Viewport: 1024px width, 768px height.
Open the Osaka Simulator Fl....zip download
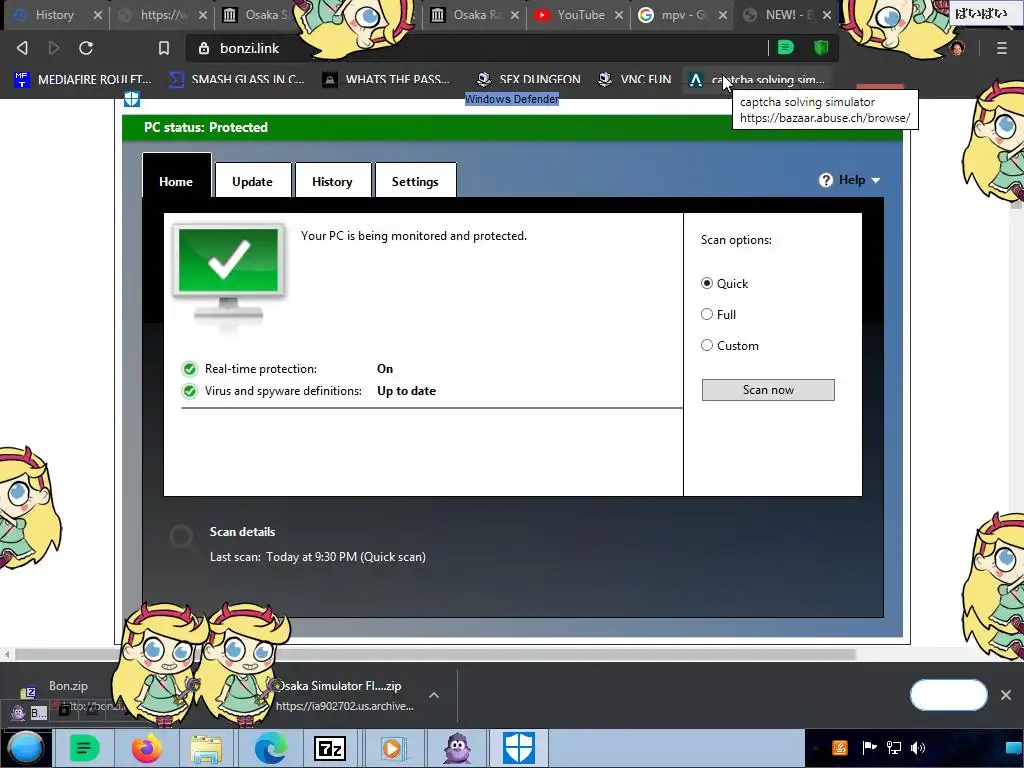[346, 695]
